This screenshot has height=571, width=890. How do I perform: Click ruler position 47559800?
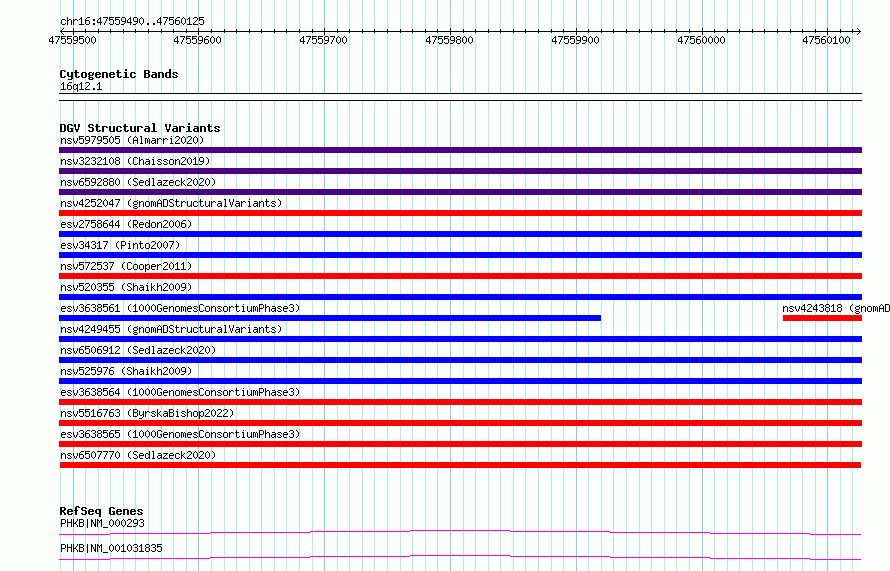[450, 40]
